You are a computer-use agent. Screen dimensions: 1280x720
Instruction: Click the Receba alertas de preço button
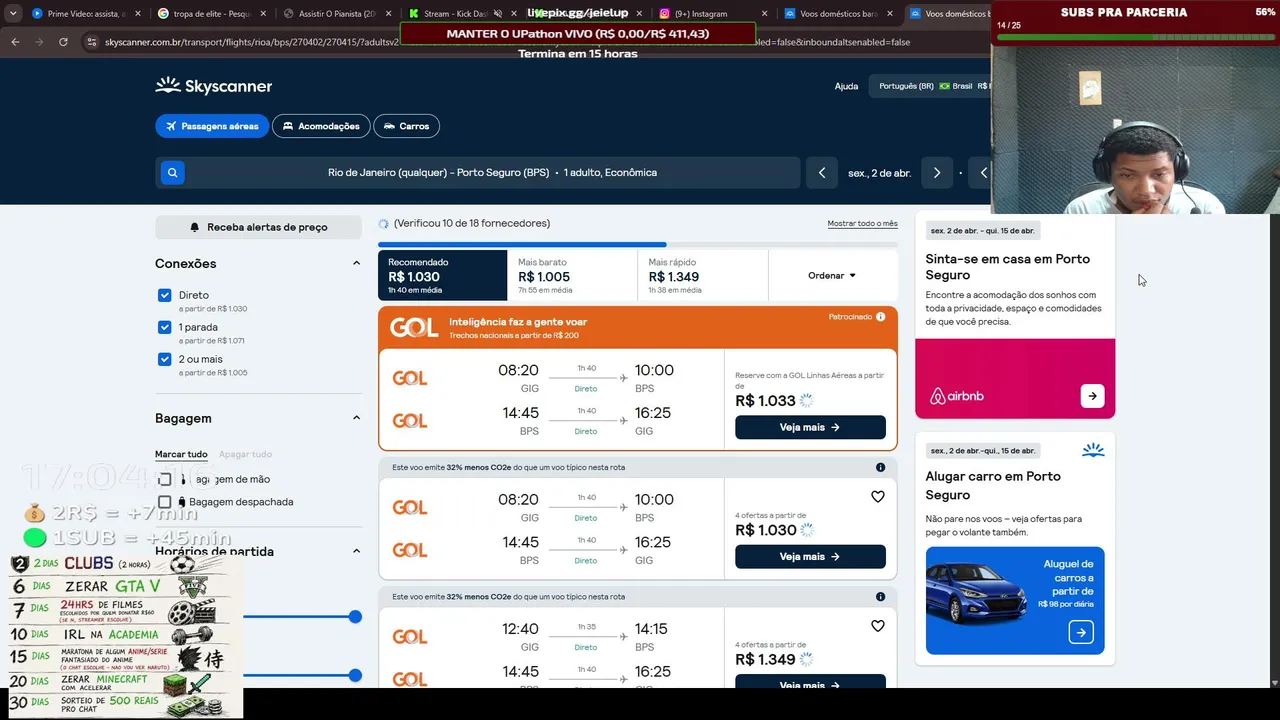(x=258, y=227)
